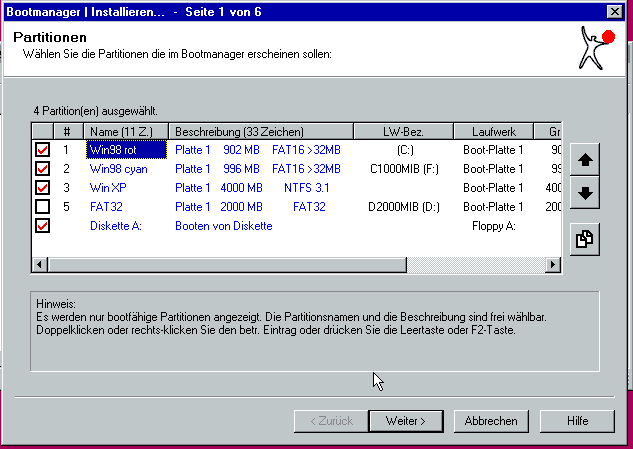Click the Laufwerk column header

tap(493, 131)
